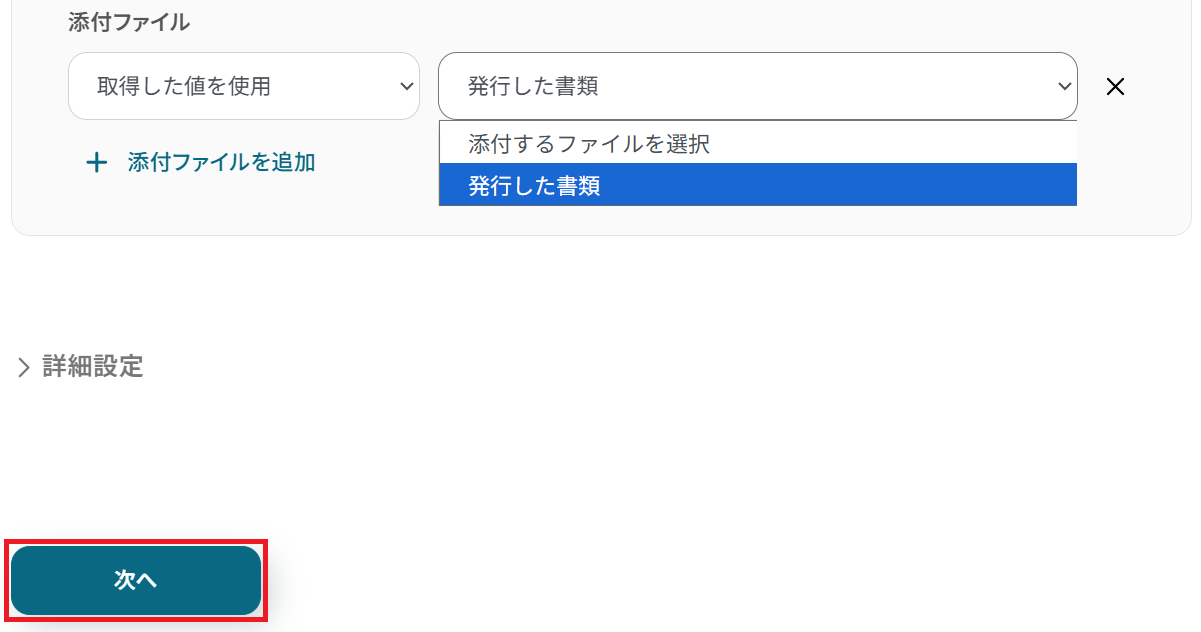
Task: Click the 取得した値を使用 text inside its selector
Action: [x=184, y=87]
